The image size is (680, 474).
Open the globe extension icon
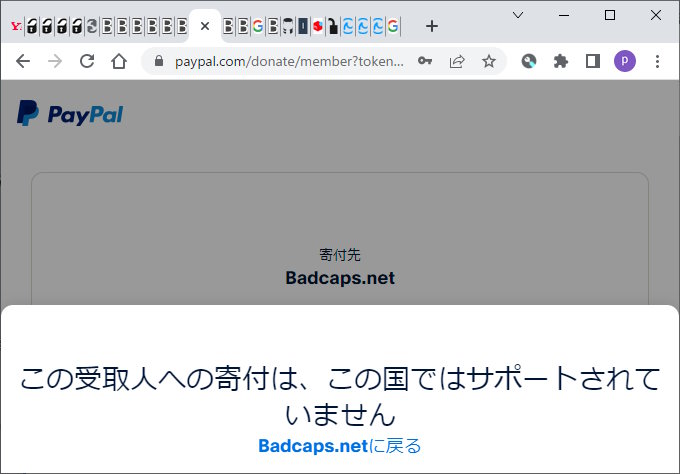coord(529,61)
